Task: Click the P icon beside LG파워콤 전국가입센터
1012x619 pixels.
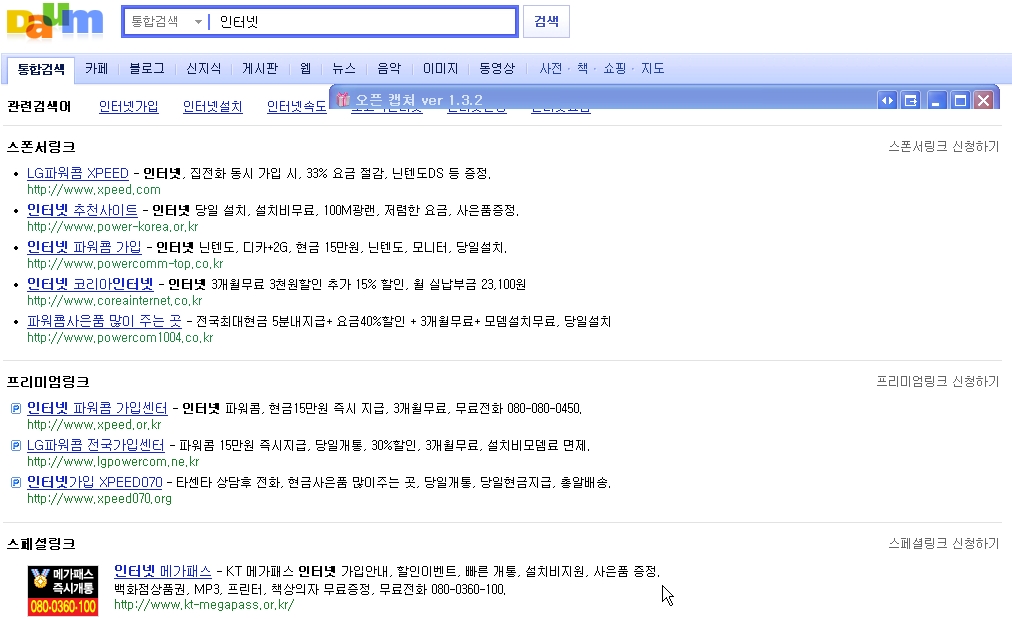Action: pyautogui.click(x=16, y=445)
